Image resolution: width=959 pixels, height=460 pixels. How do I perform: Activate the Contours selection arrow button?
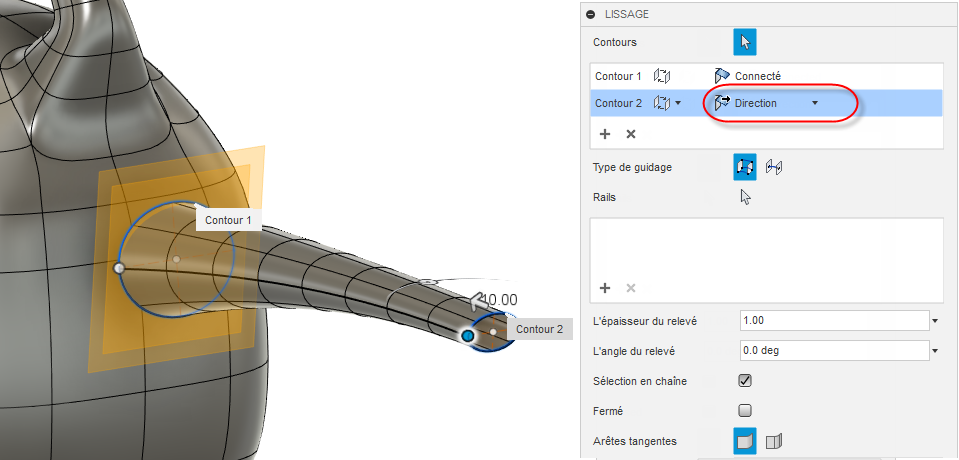tap(745, 42)
